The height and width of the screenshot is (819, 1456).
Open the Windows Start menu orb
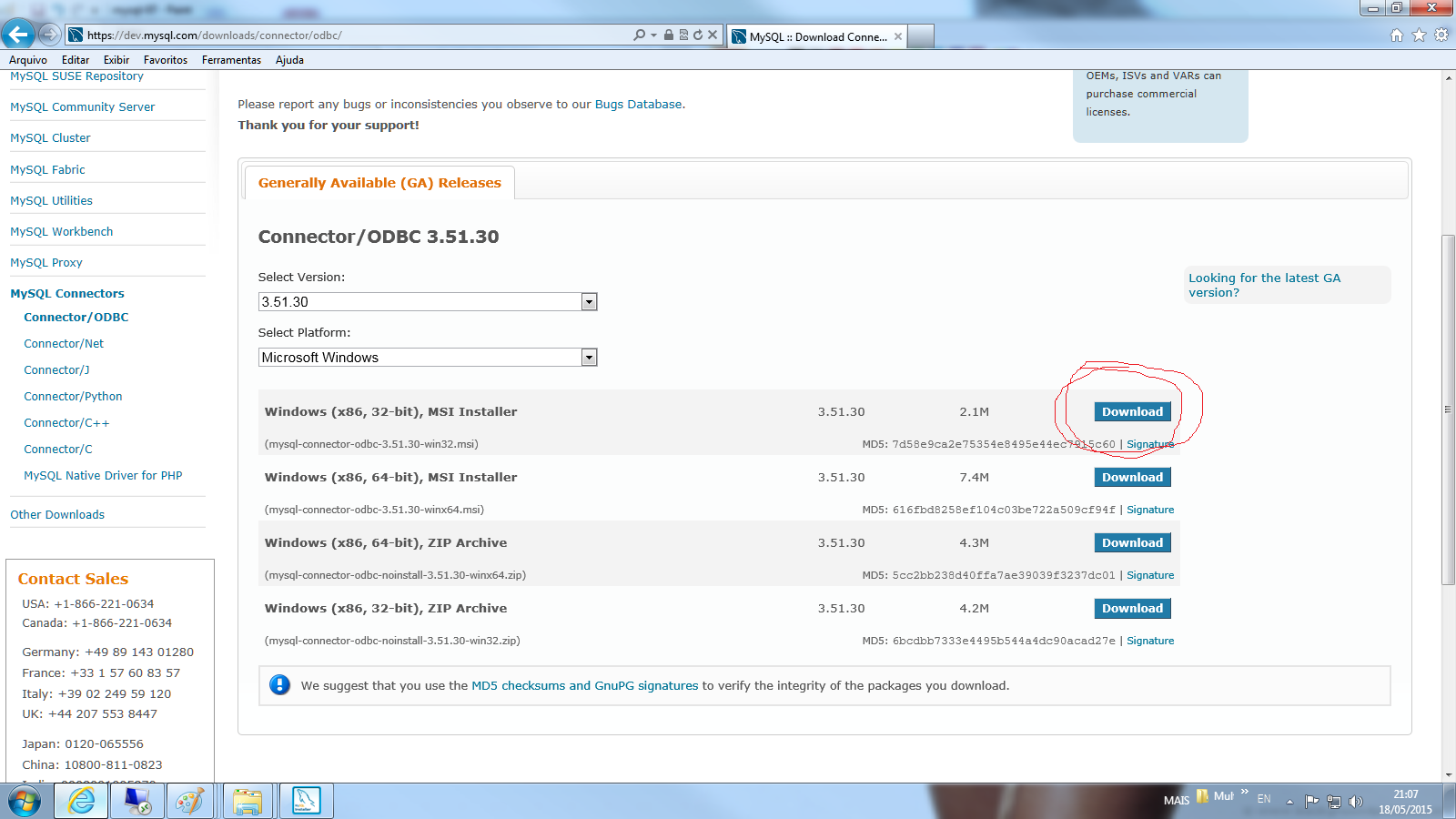[25, 801]
